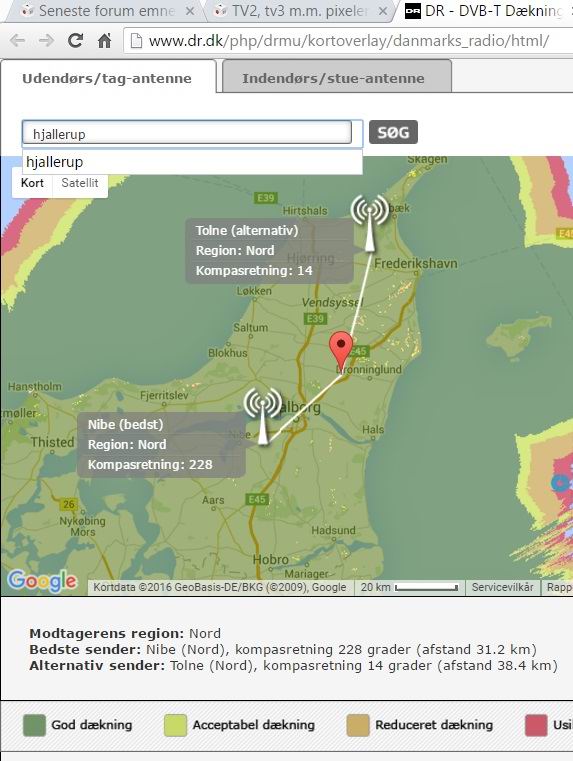Switch map to Satellit view

click(80, 183)
